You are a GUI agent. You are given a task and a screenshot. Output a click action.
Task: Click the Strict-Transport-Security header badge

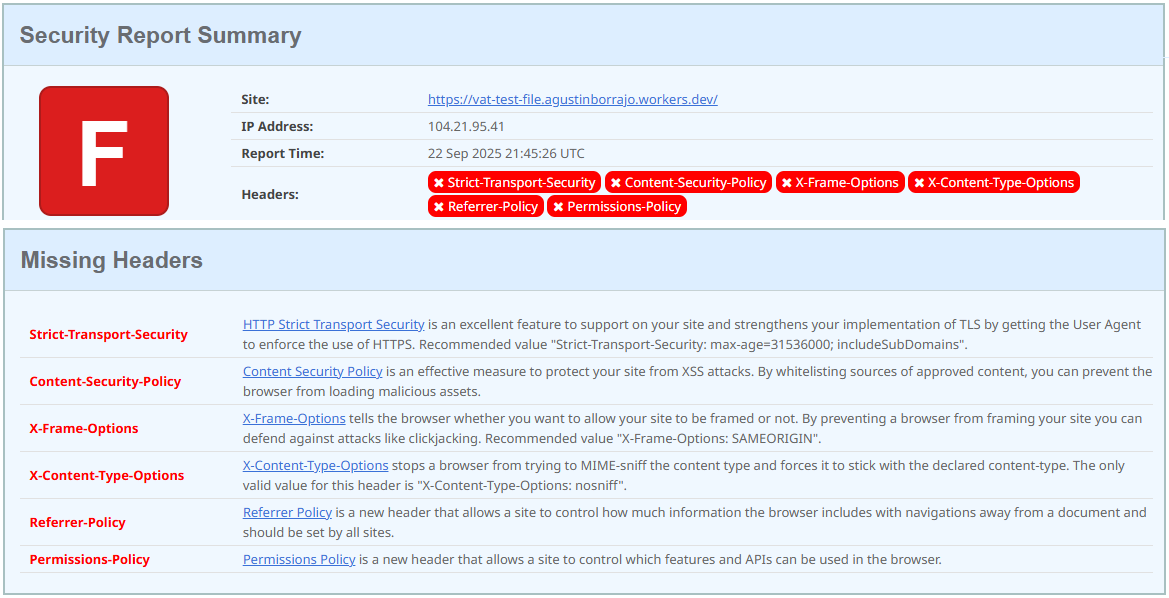[x=514, y=182]
